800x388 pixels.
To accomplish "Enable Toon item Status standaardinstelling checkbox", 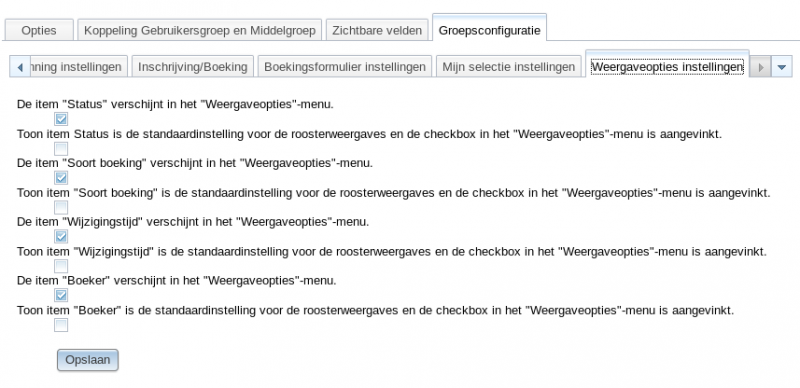I will 61,149.
